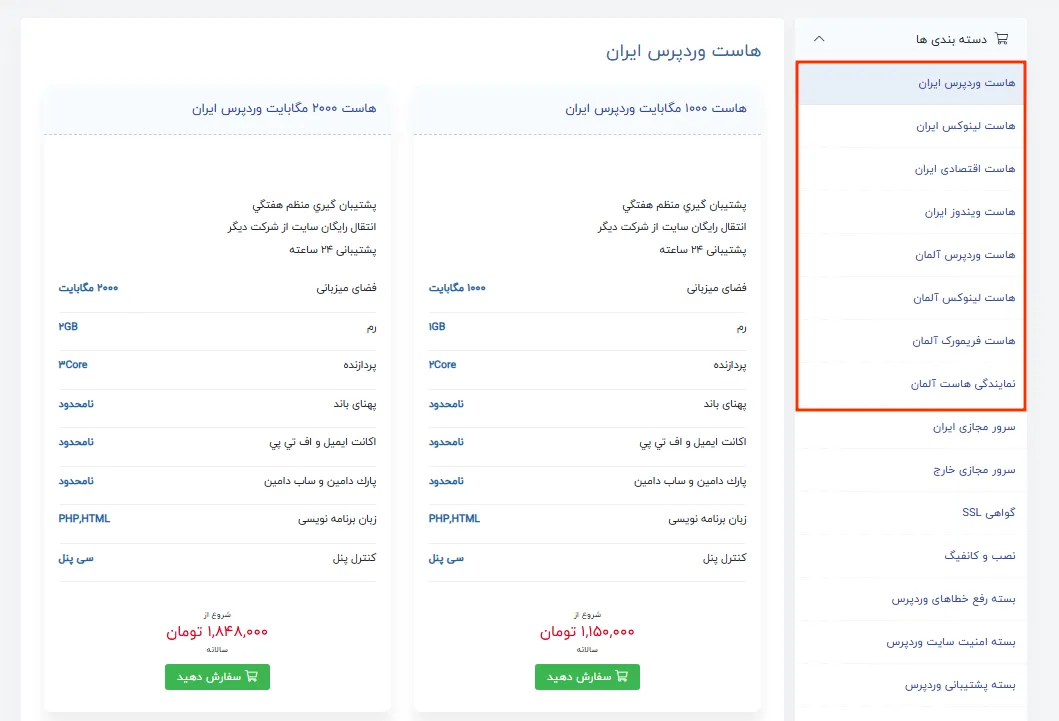Open سرور مجازی خارج category
The height and width of the screenshot is (721, 1059).
click(911, 470)
